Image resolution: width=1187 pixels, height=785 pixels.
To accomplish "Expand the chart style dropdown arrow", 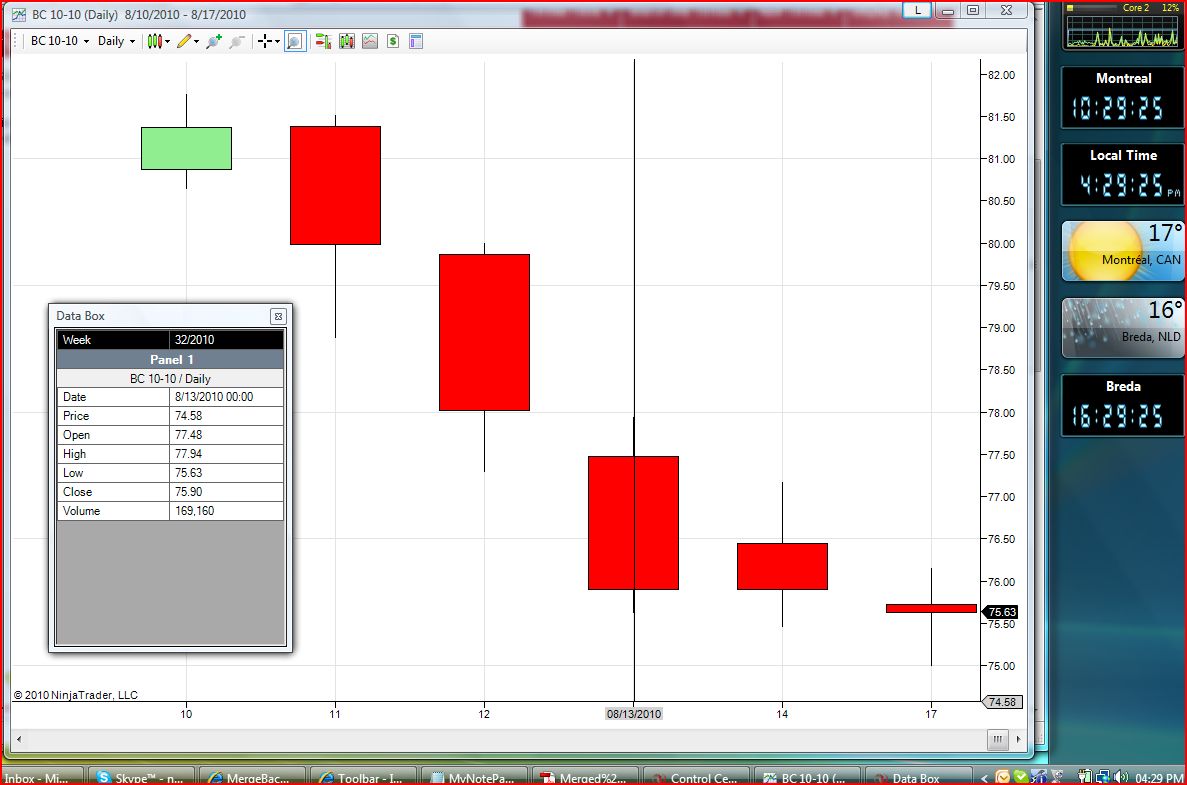I will click(x=167, y=42).
